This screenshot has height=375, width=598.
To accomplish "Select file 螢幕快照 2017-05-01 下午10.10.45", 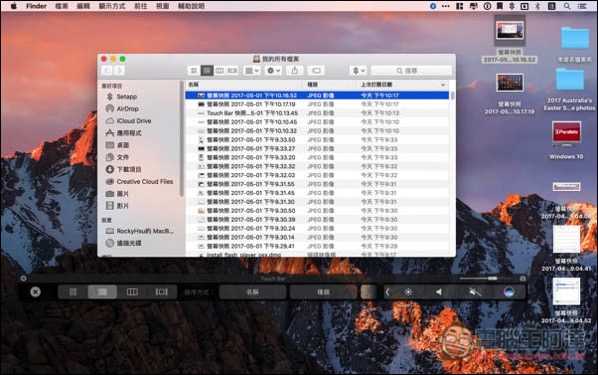I will pyautogui.click(x=317, y=122).
